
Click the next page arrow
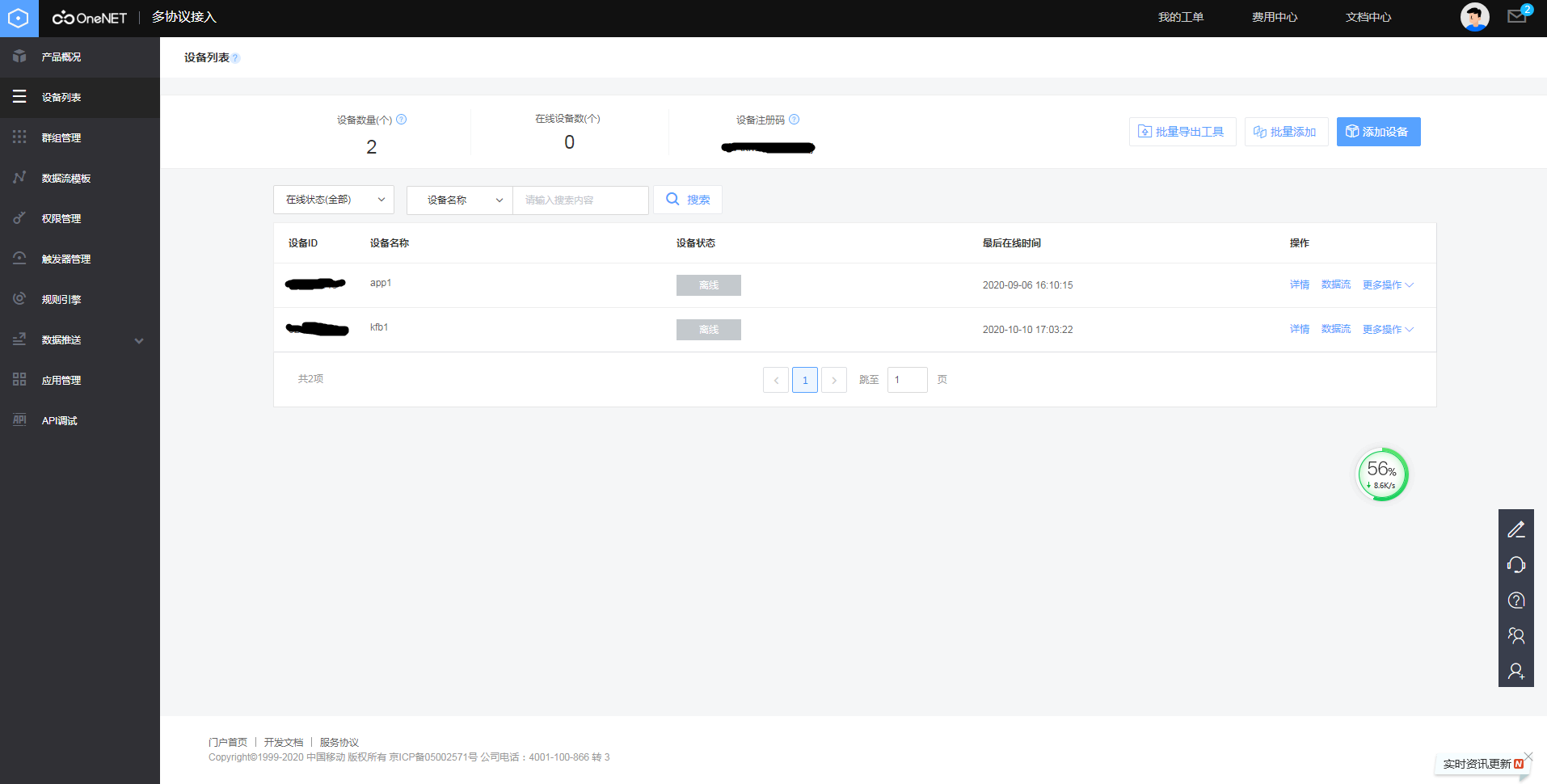pos(834,380)
